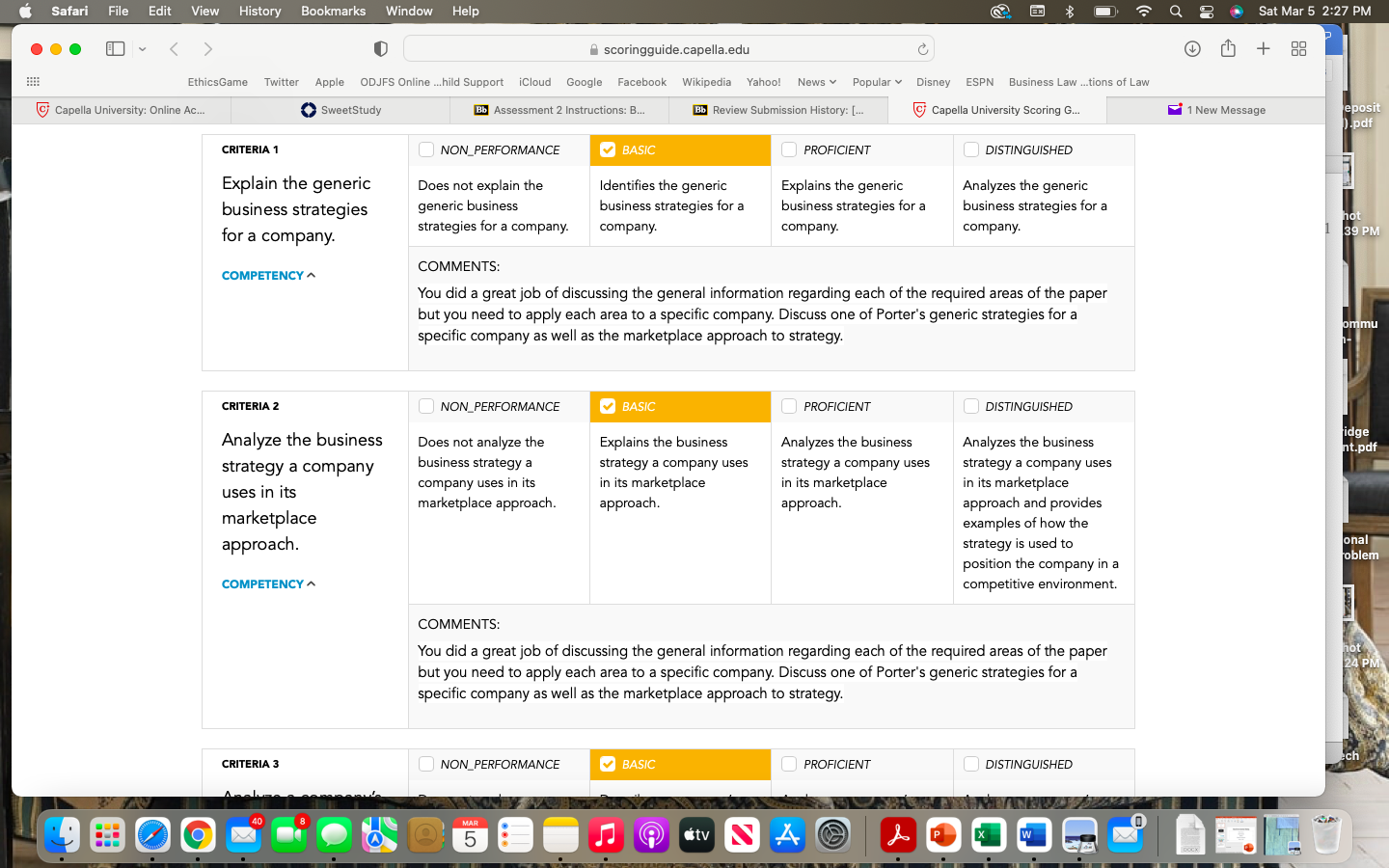Open Siri from the menu bar
The height and width of the screenshot is (868, 1389).
[x=1237, y=11]
